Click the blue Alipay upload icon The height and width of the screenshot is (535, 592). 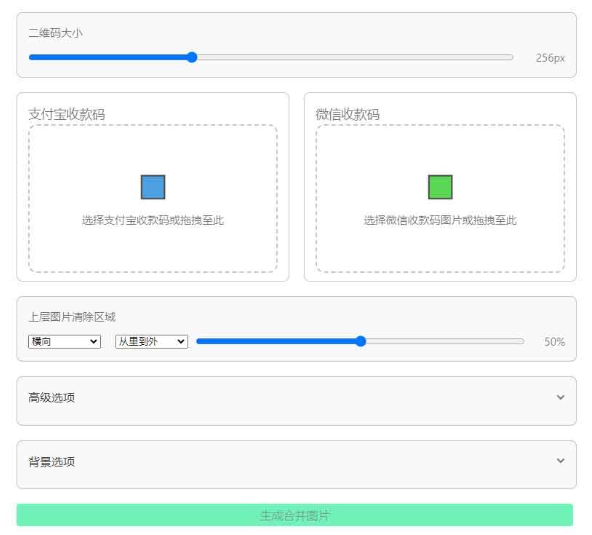pos(153,187)
